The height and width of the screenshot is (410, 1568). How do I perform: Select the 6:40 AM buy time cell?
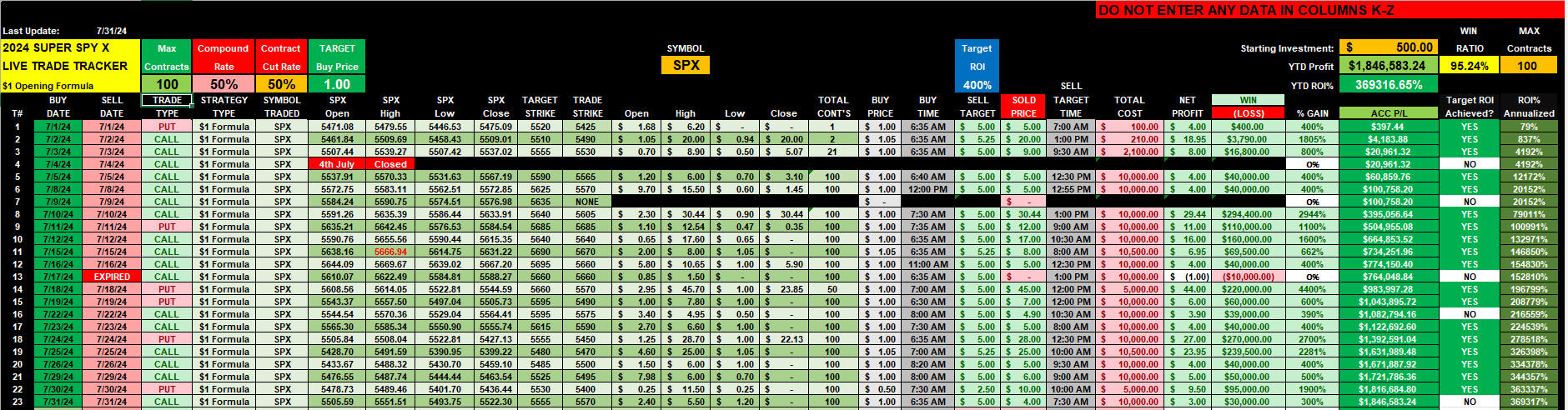(x=928, y=177)
